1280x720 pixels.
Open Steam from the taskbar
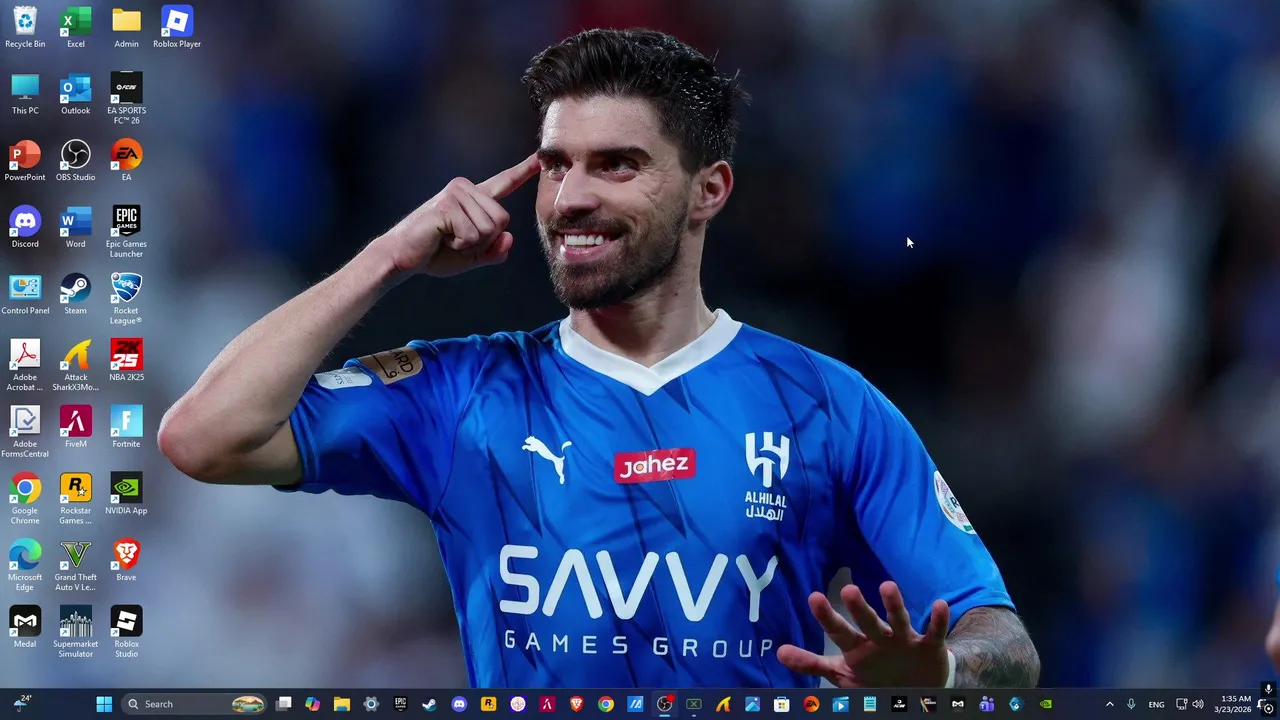tap(429, 704)
